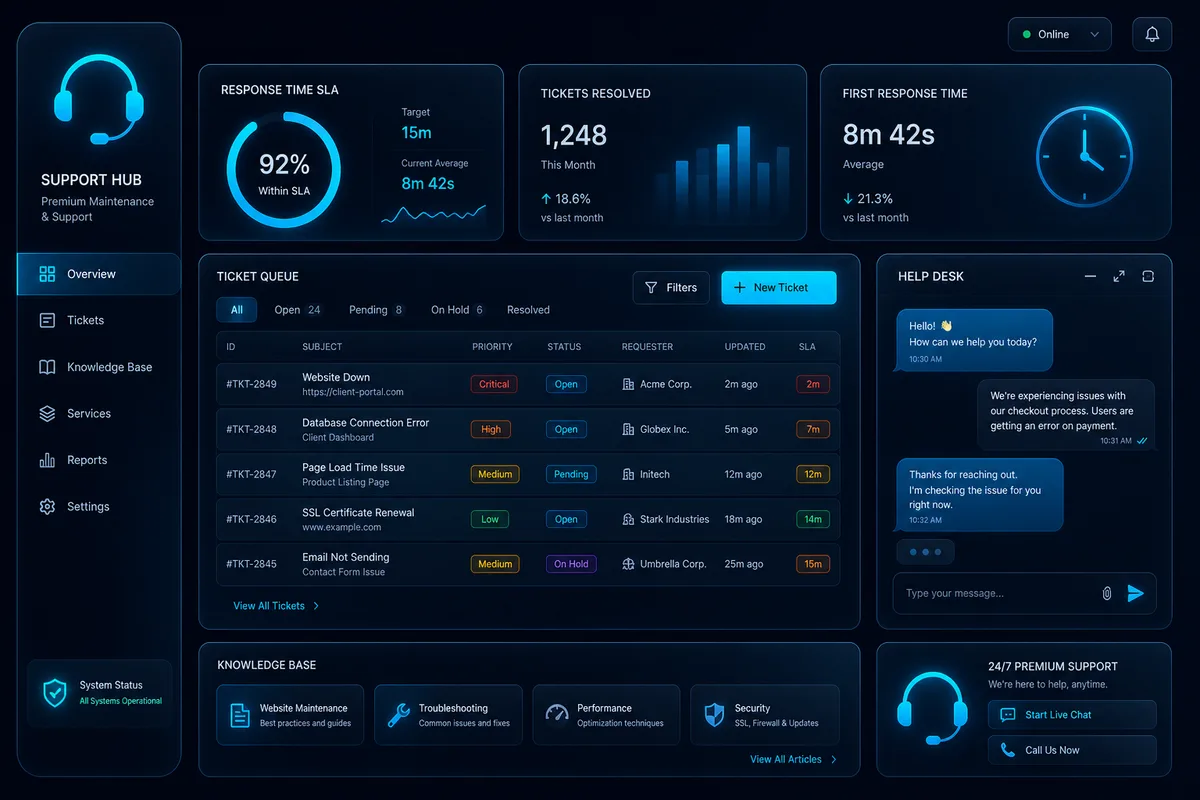Click the Umbrella Corp. globe icon
Image resolution: width=1200 pixels, height=800 pixels.
628,564
